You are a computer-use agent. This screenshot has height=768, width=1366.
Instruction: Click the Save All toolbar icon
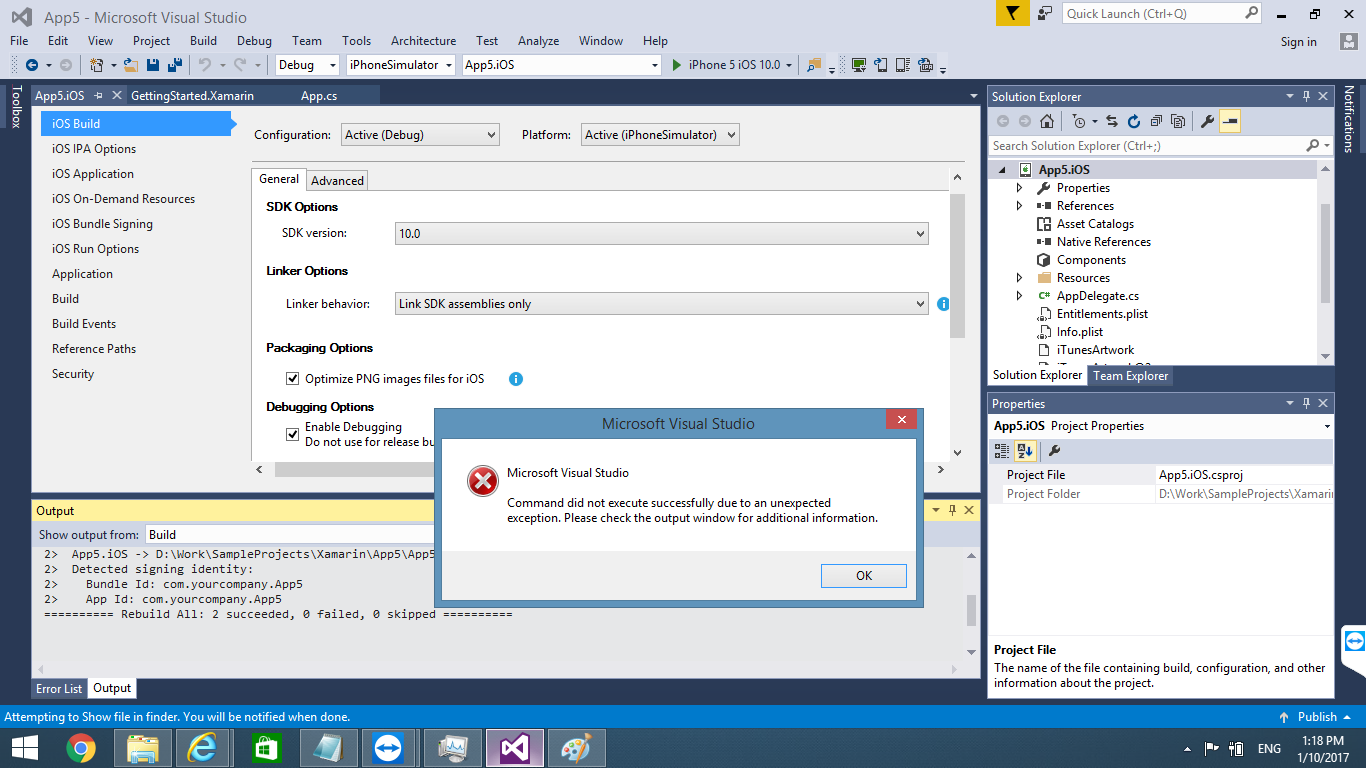(x=174, y=65)
